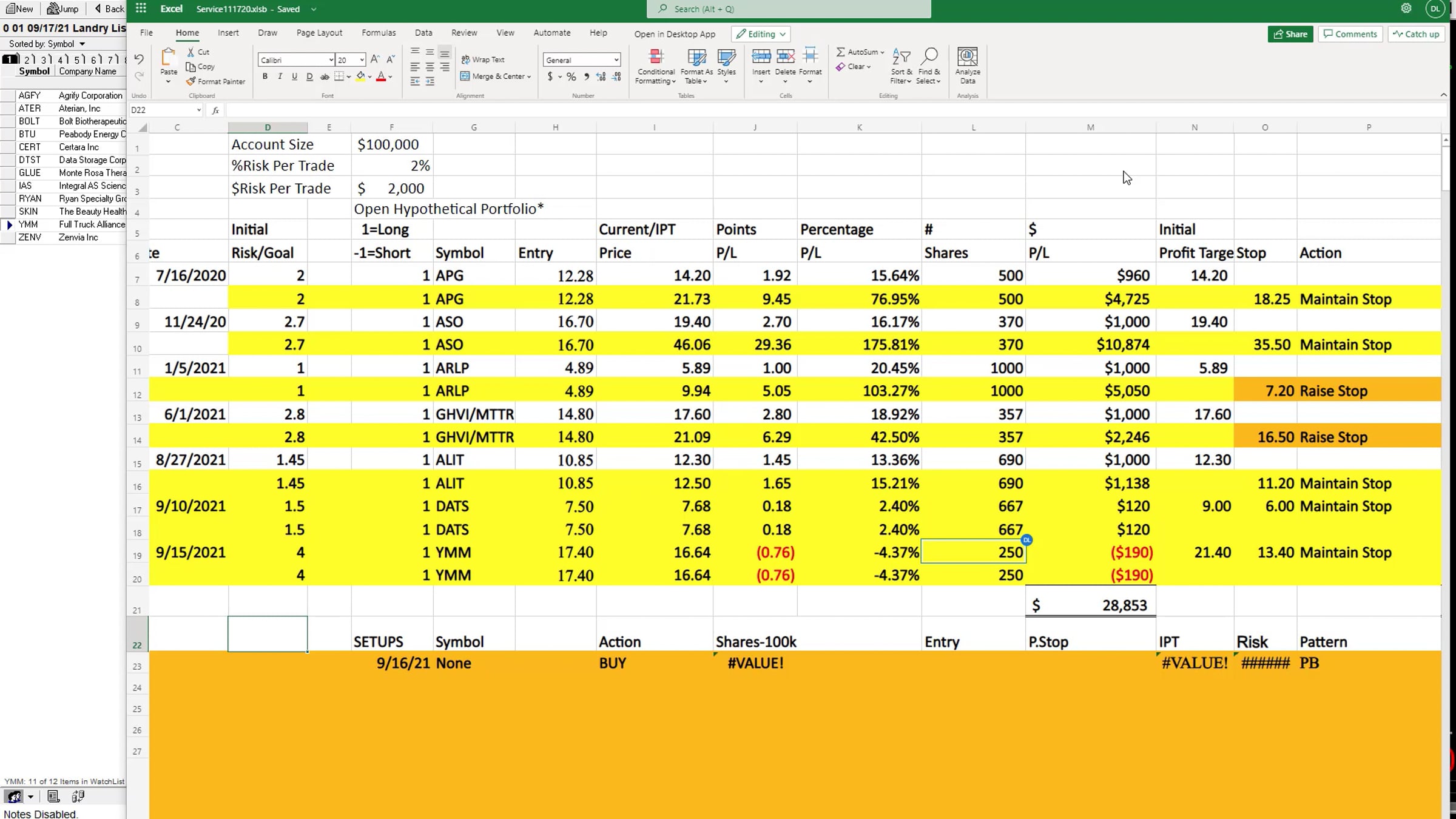This screenshot has height=819, width=1456.
Task: Apply percent style to the cell
Action: pos(571,76)
